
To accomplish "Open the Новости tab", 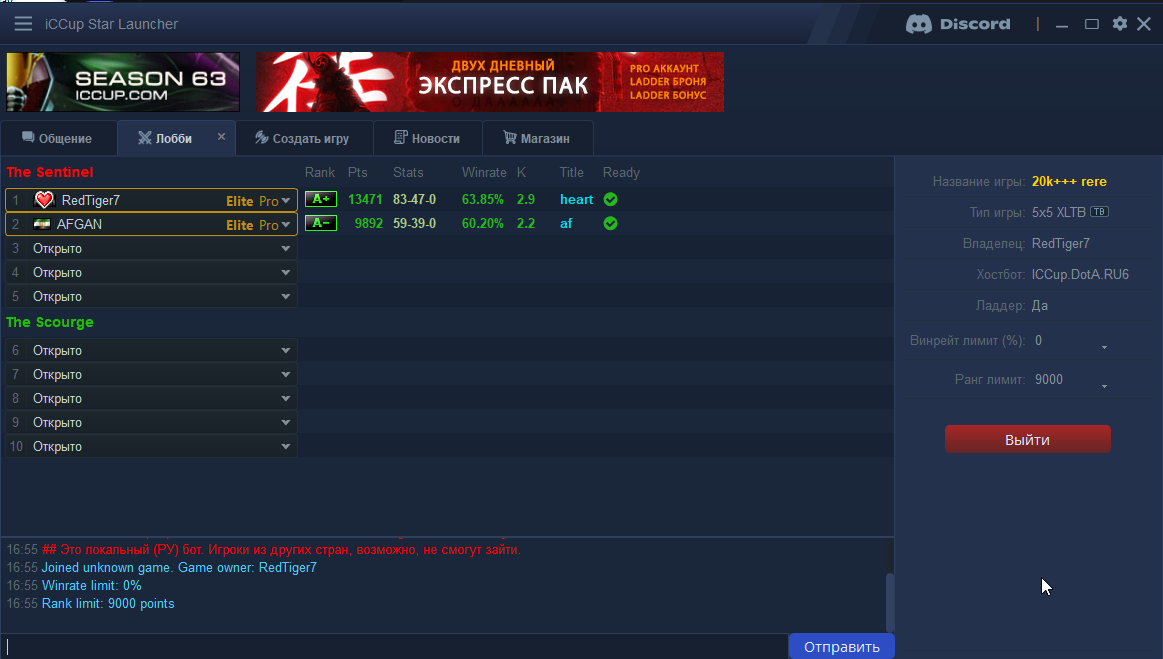I will pyautogui.click(x=428, y=138).
